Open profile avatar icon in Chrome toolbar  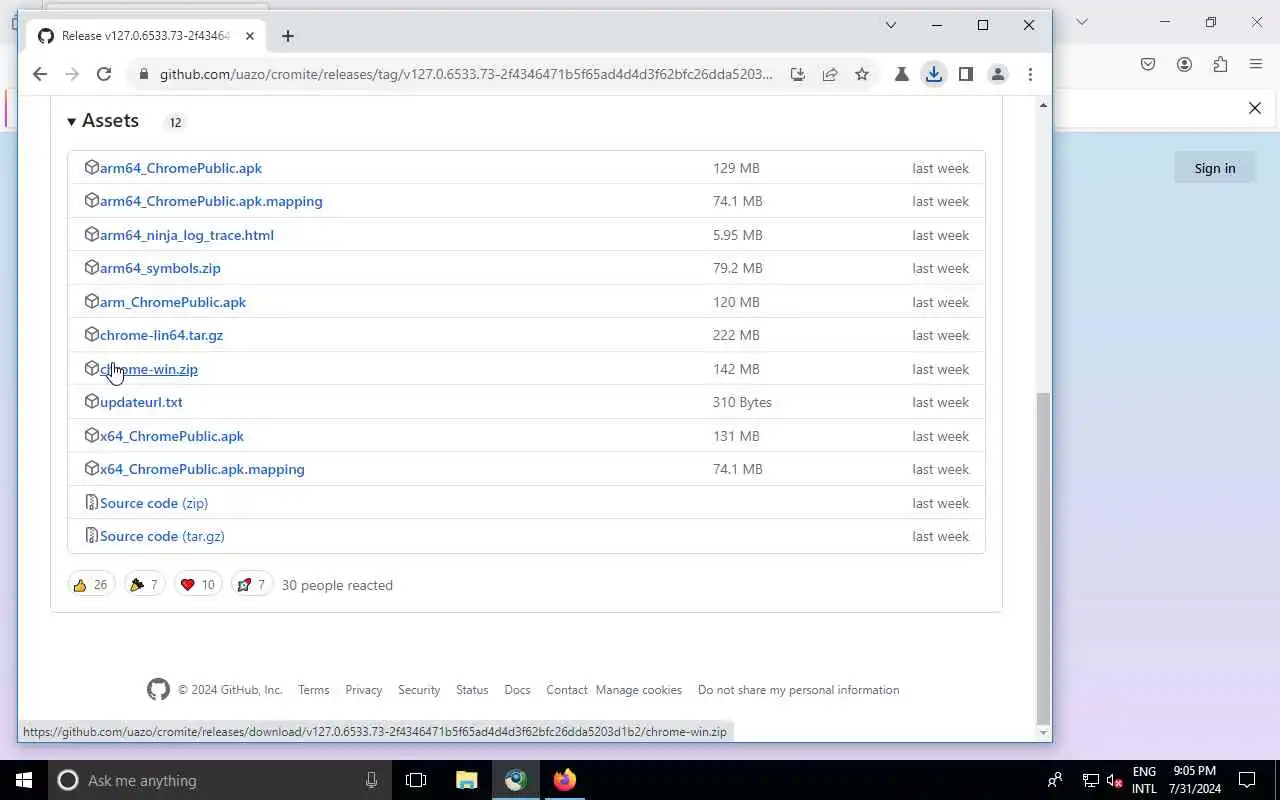pos(997,74)
